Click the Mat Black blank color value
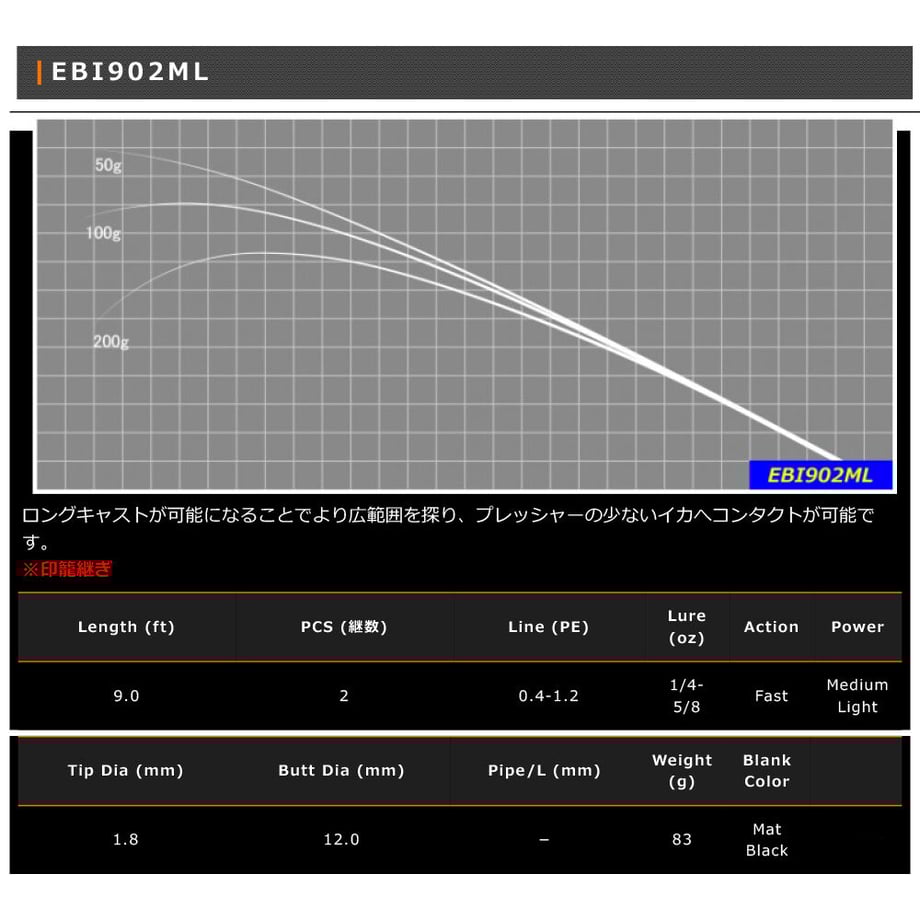Viewport: 920px width, 920px height. click(x=767, y=840)
